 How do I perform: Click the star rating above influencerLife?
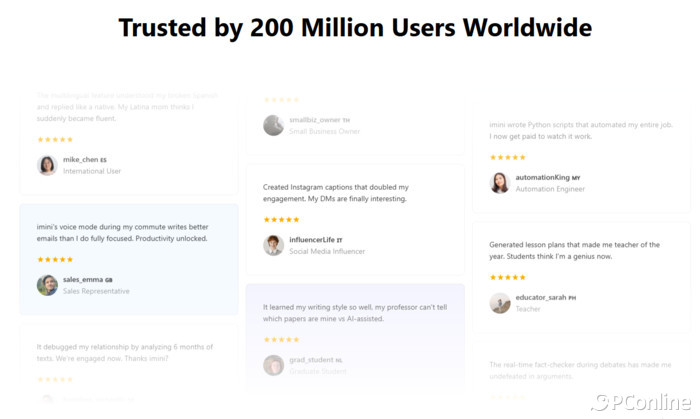click(281, 219)
